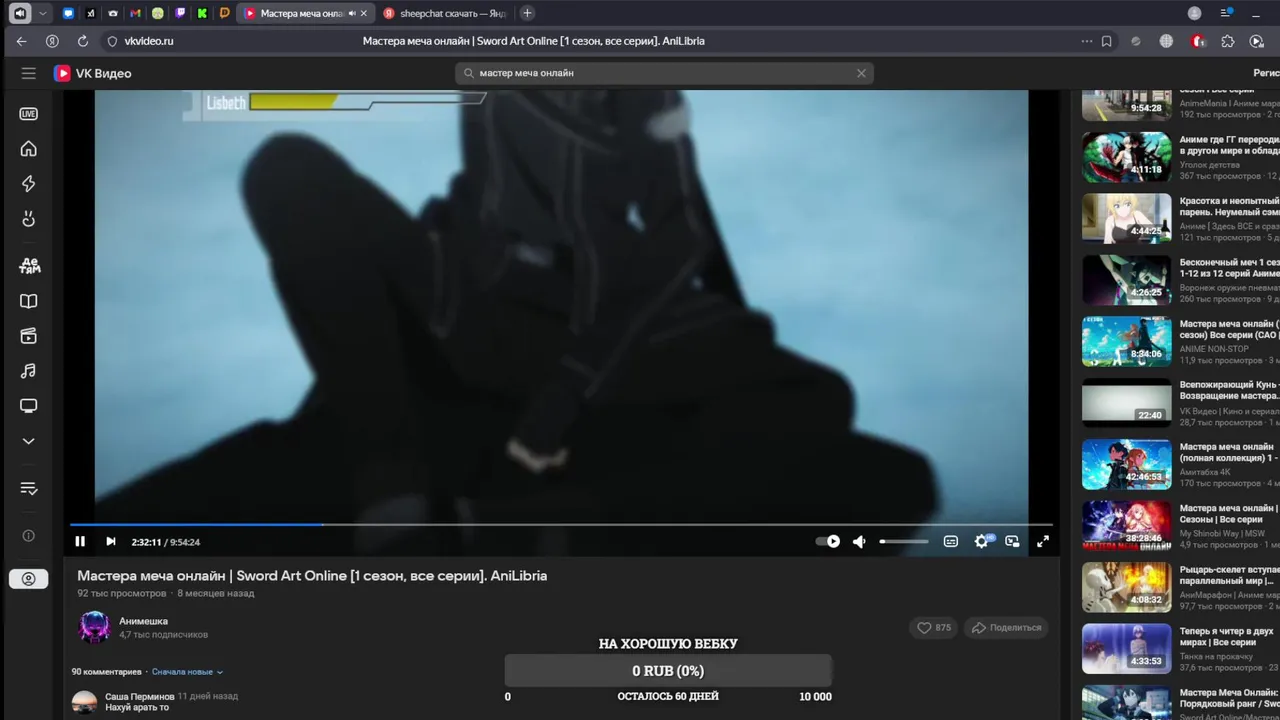Open the red opera-style extension icon

click(1198, 41)
